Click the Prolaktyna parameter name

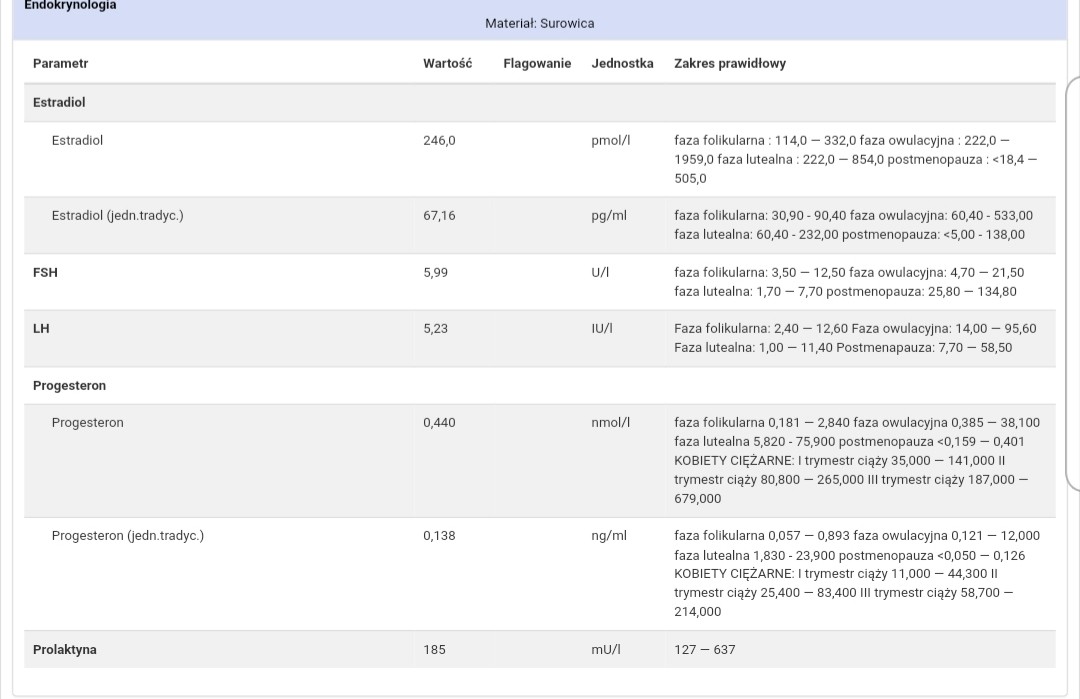click(65, 650)
